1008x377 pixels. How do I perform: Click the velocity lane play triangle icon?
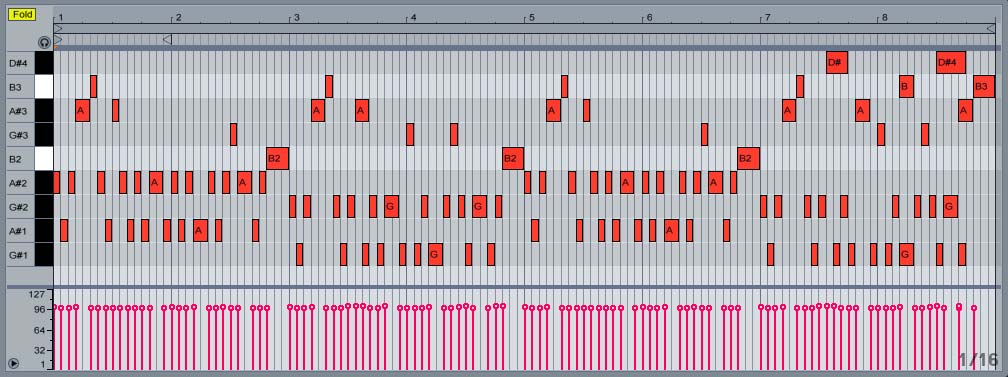(x=14, y=363)
